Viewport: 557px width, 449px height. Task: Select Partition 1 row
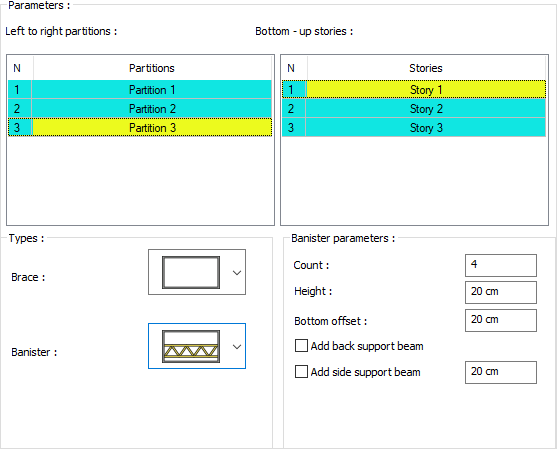(140, 90)
